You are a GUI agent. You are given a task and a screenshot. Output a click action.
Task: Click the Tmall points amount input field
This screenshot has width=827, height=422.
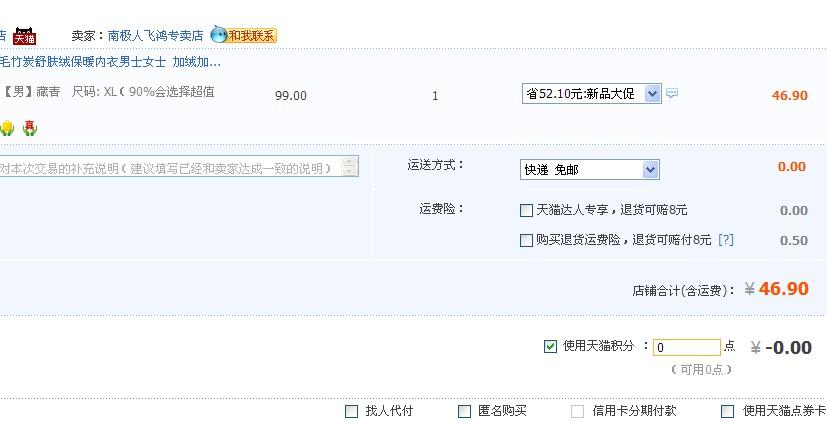coord(687,347)
